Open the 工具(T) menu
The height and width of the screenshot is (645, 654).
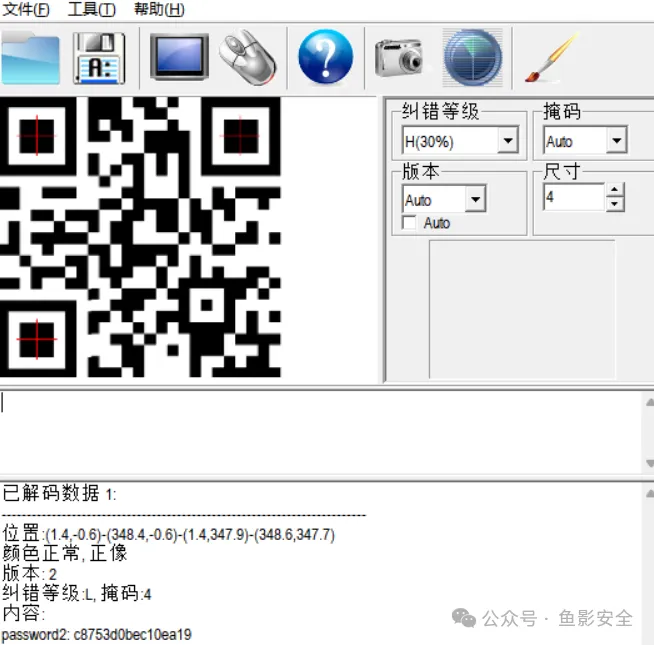(92, 9)
